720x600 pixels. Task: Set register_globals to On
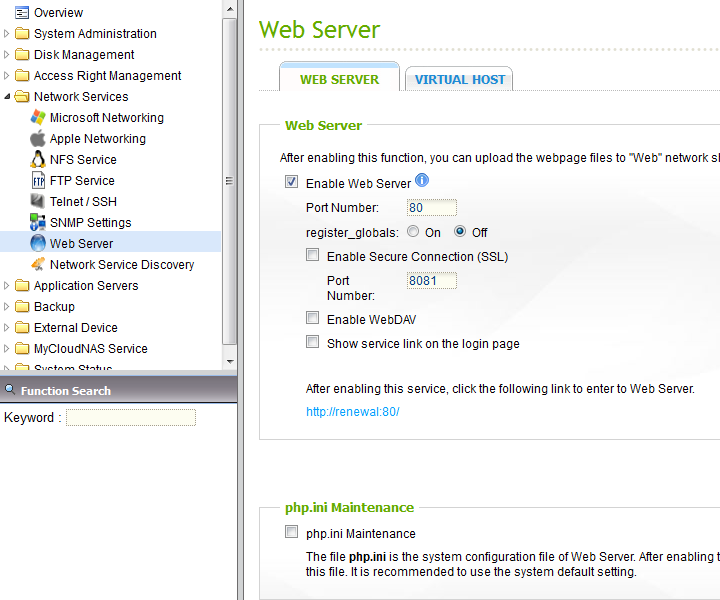pos(413,232)
